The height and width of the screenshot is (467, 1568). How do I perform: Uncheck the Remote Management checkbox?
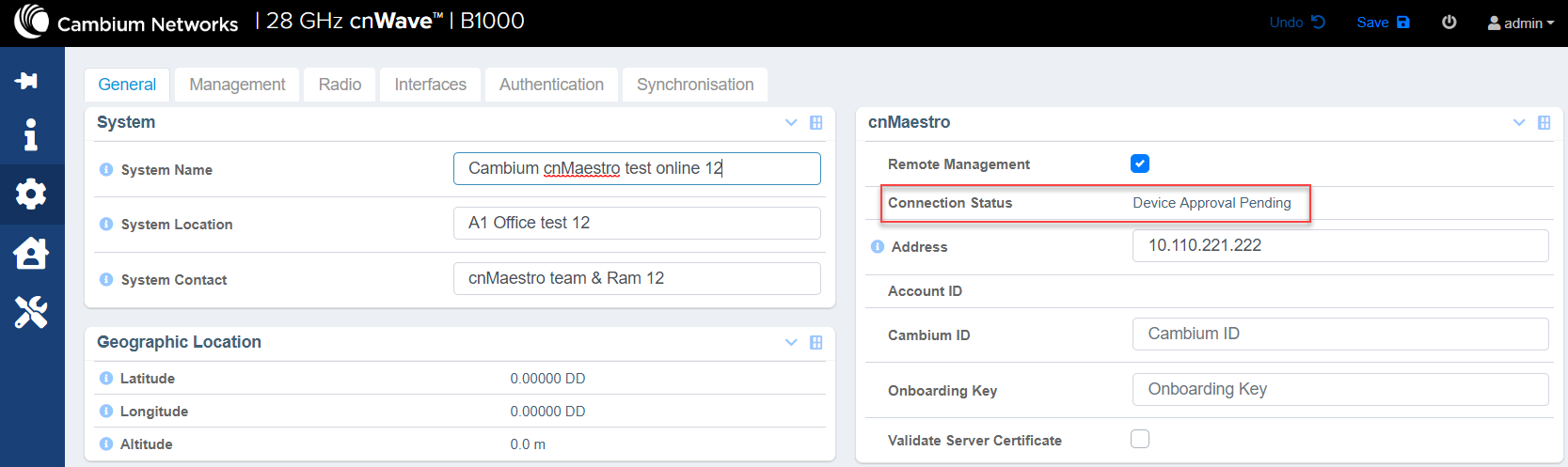click(x=1140, y=163)
